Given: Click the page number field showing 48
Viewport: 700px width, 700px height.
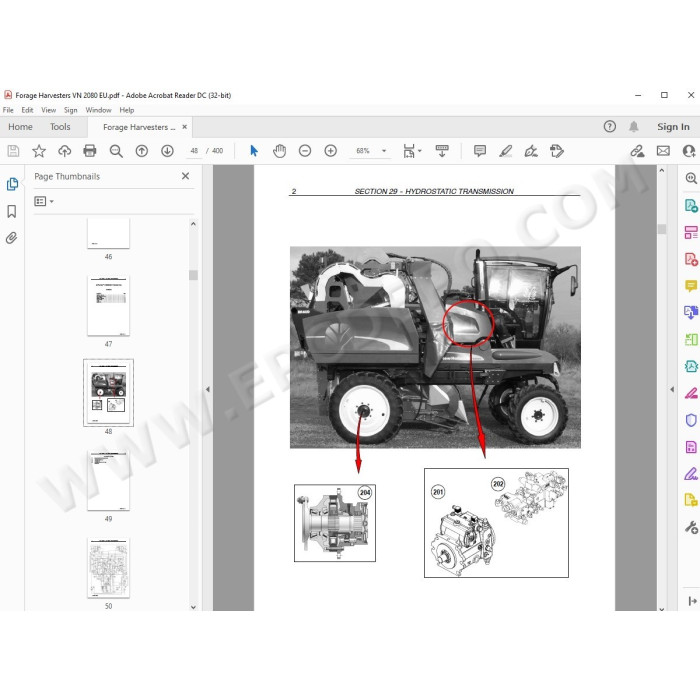Looking at the screenshot, I should coord(194,151).
